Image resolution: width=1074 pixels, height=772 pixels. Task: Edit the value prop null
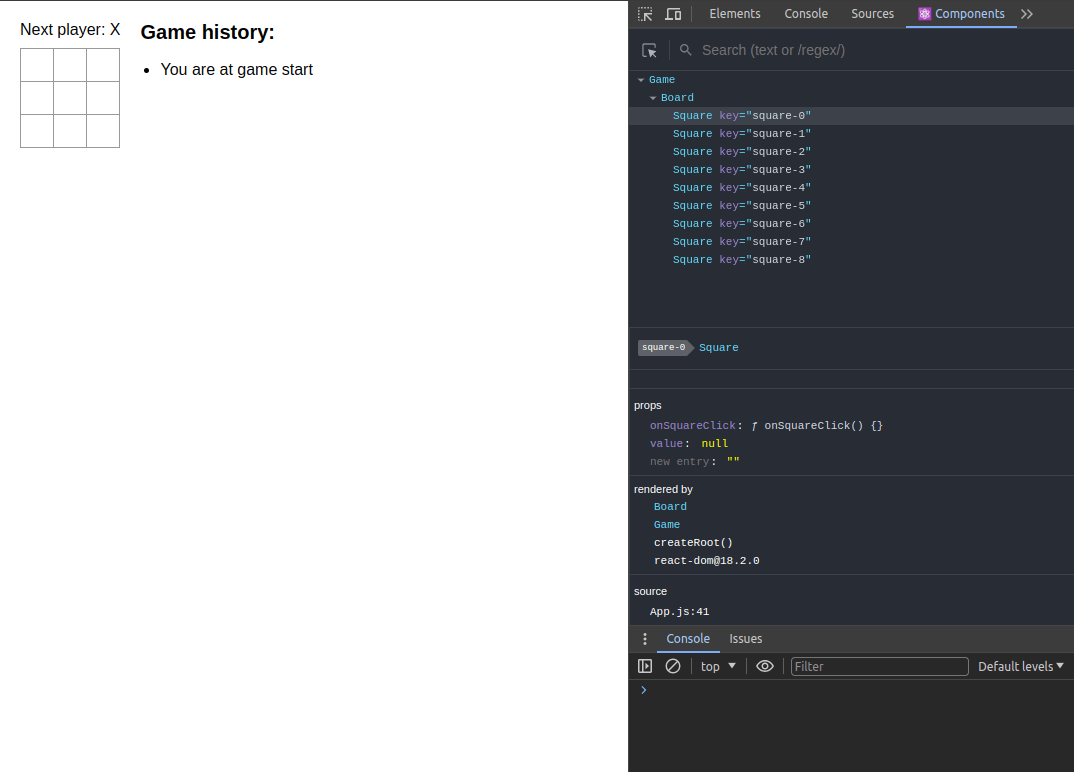[x=714, y=444]
